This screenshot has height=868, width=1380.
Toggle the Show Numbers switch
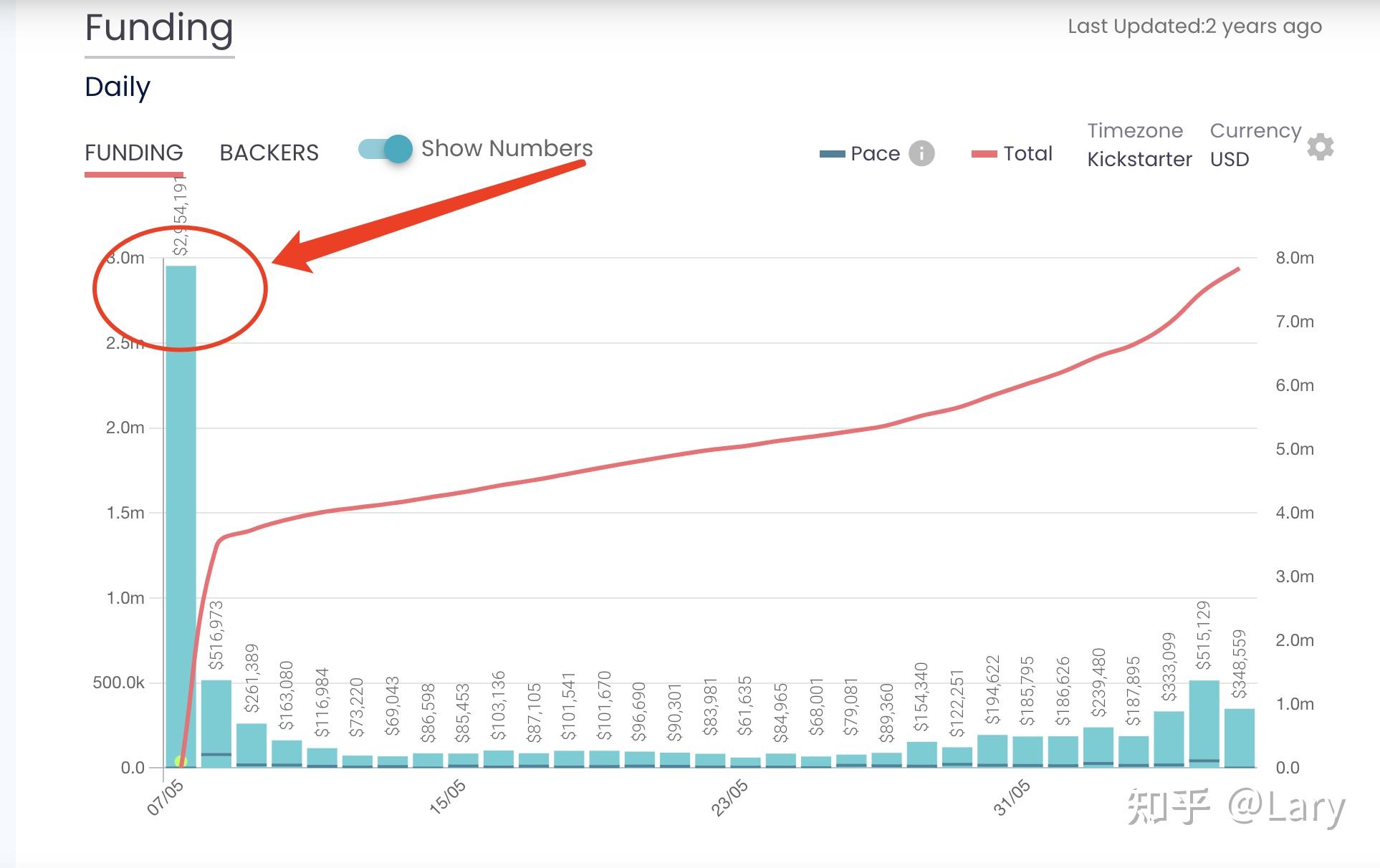click(385, 149)
